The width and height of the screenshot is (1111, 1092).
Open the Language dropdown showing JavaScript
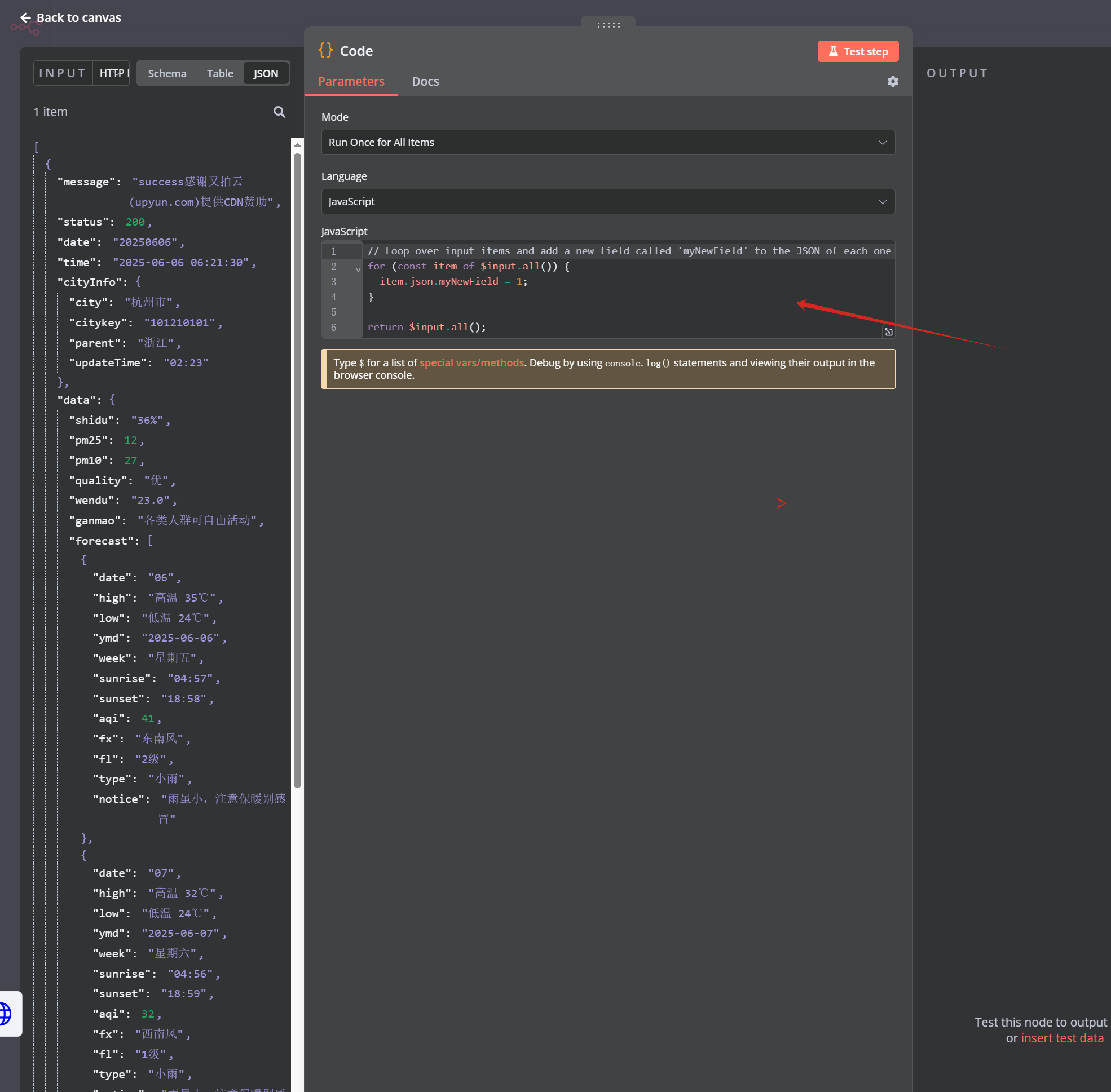pyautogui.click(x=608, y=201)
